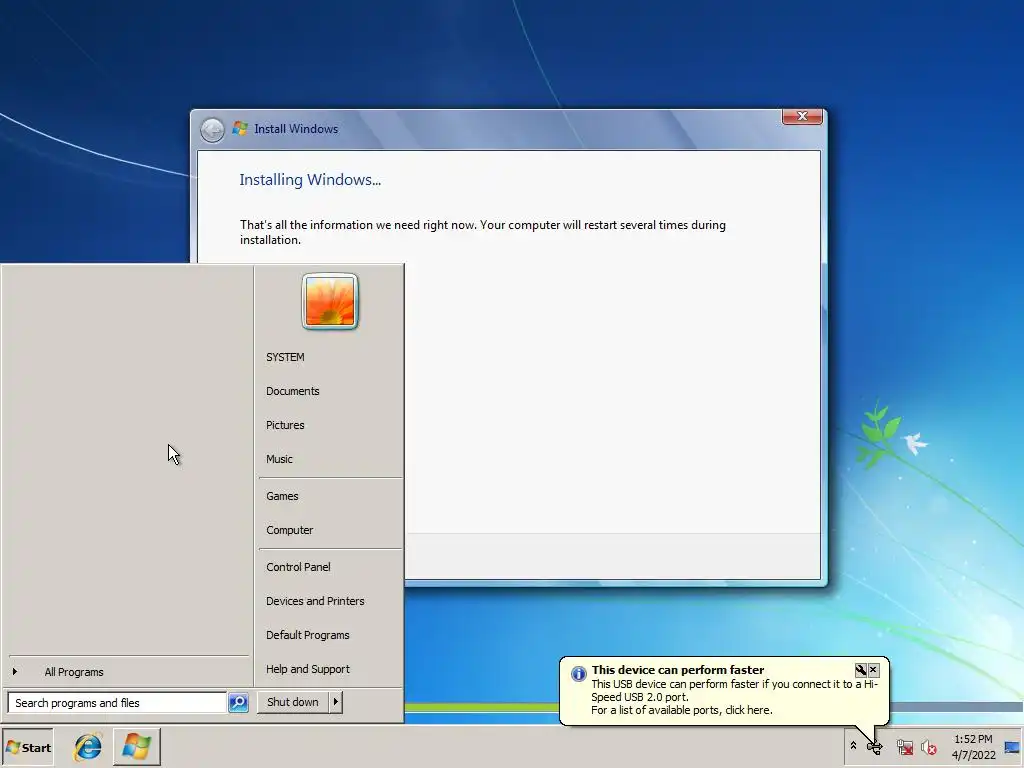Open the SYSTEM user folder

285,357
